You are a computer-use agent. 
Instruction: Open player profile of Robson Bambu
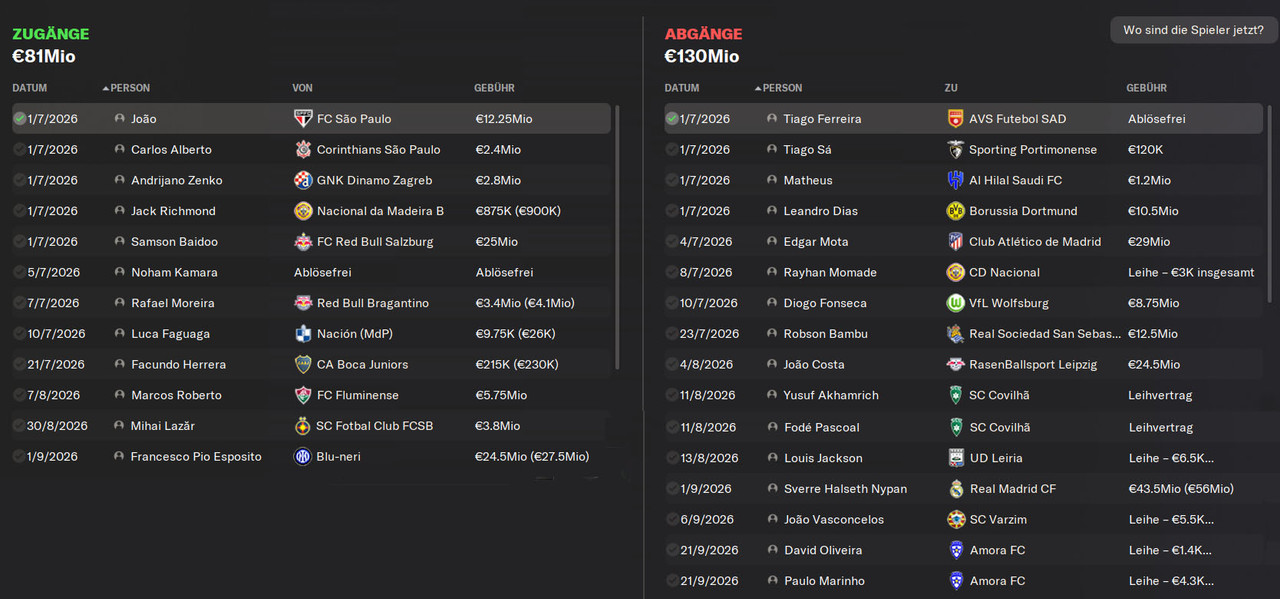click(825, 334)
